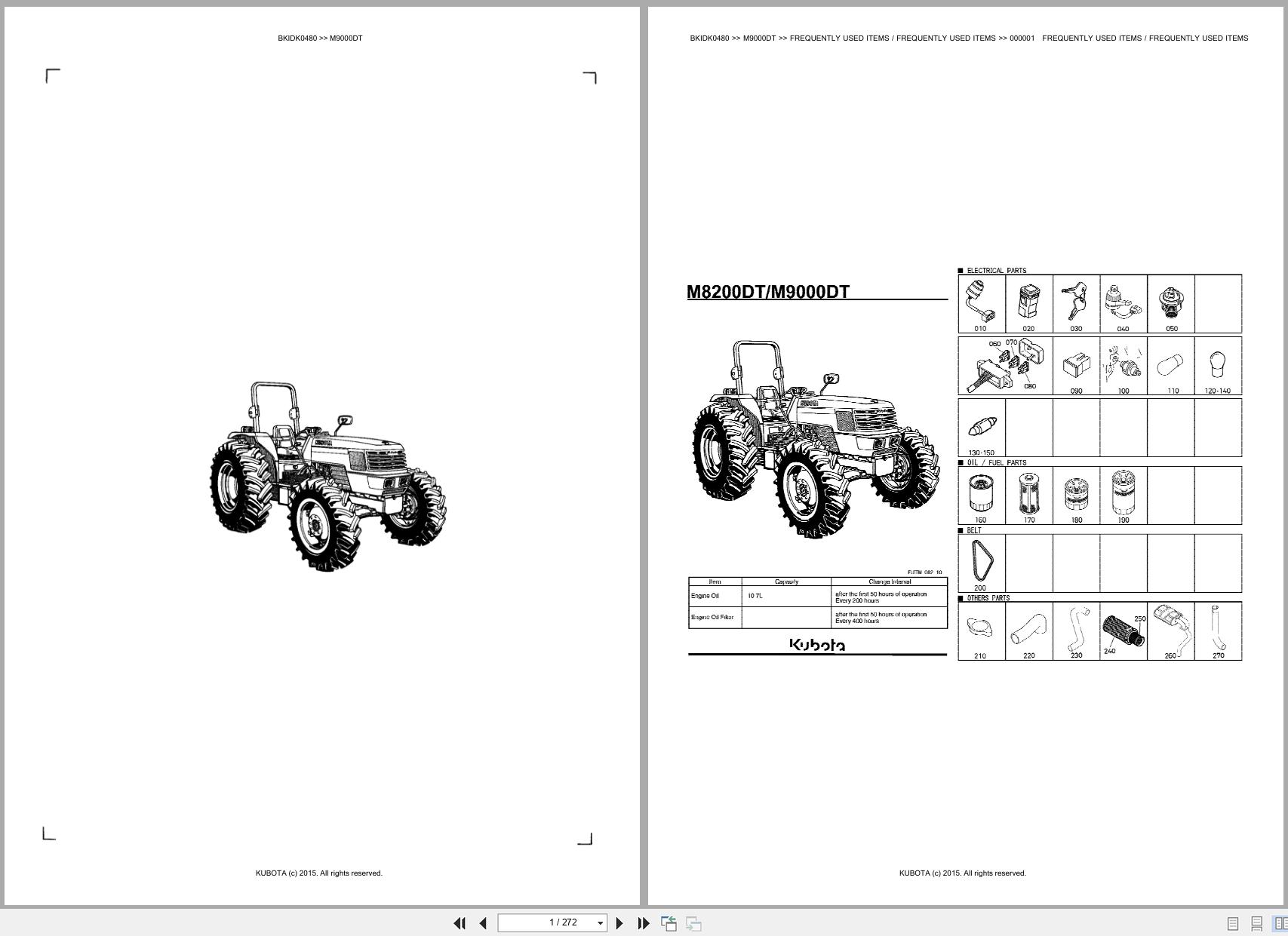This screenshot has height=936, width=1288.
Task: Click the next page arrow
Action: click(620, 922)
